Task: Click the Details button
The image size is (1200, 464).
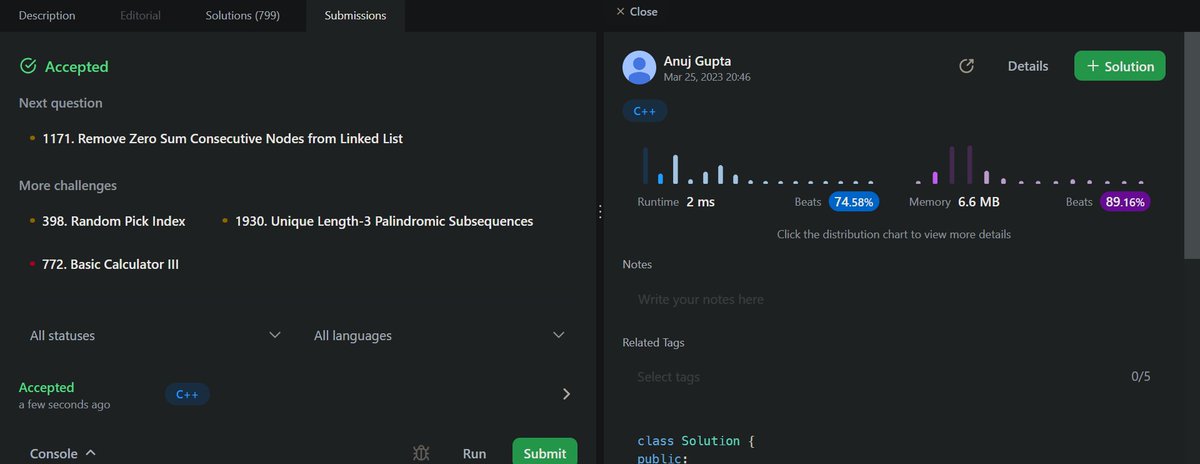Action: pos(1028,66)
